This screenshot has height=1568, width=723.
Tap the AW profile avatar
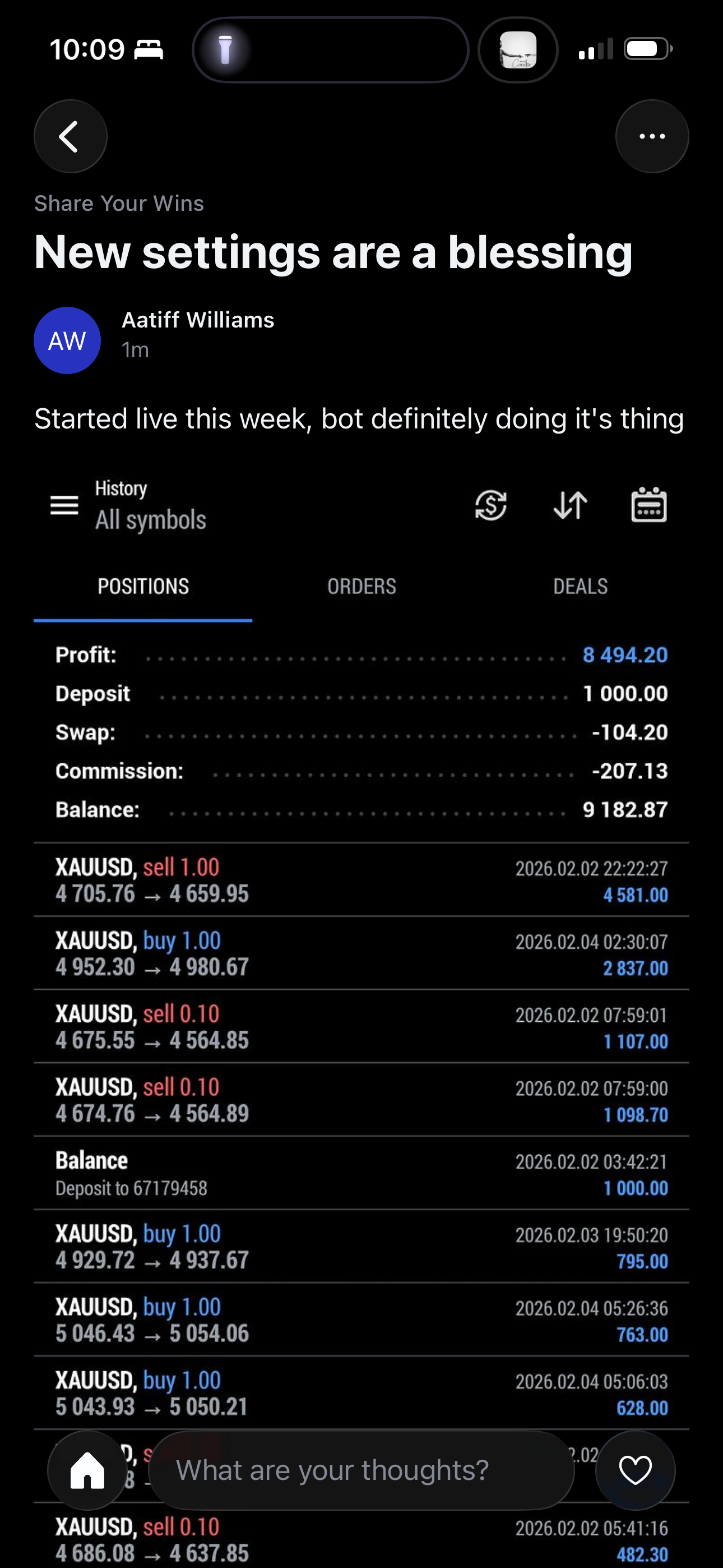coord(67,340)
